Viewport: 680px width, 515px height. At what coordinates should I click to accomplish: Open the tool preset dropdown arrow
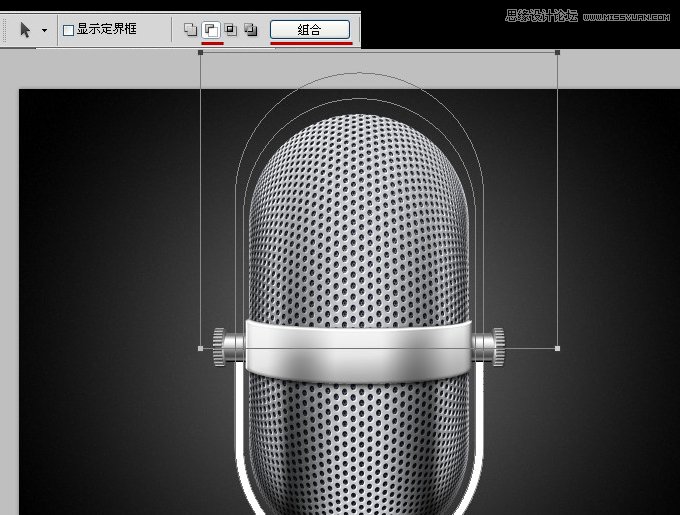coord(44,30)
